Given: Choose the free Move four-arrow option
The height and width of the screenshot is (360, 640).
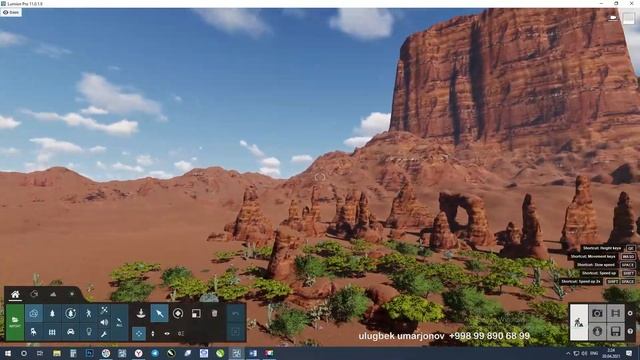Looking at the screenshot, I should pos(139,333).
